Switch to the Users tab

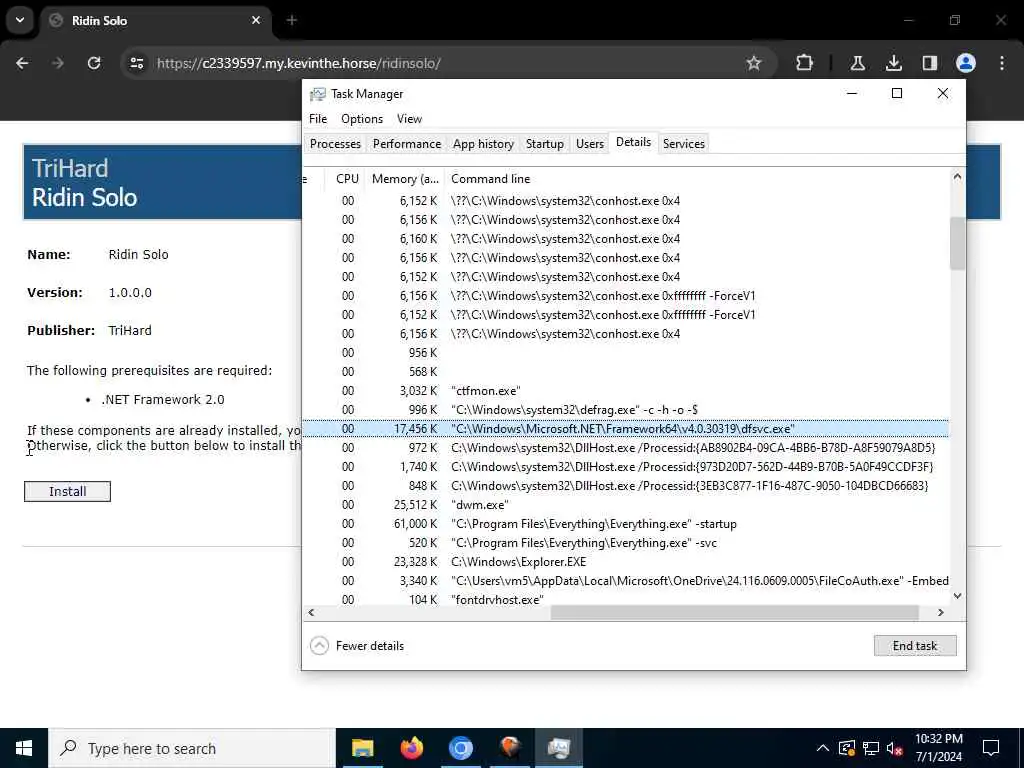click(590, 144)
